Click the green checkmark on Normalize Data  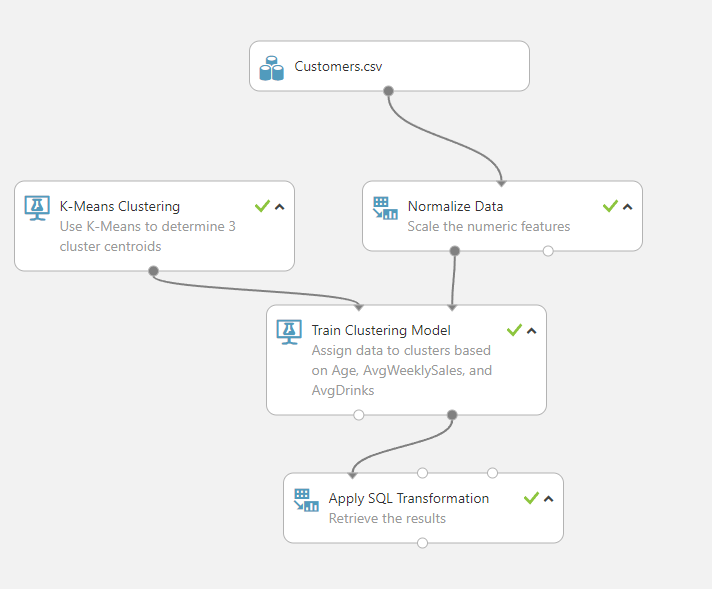tap(610, 207)
